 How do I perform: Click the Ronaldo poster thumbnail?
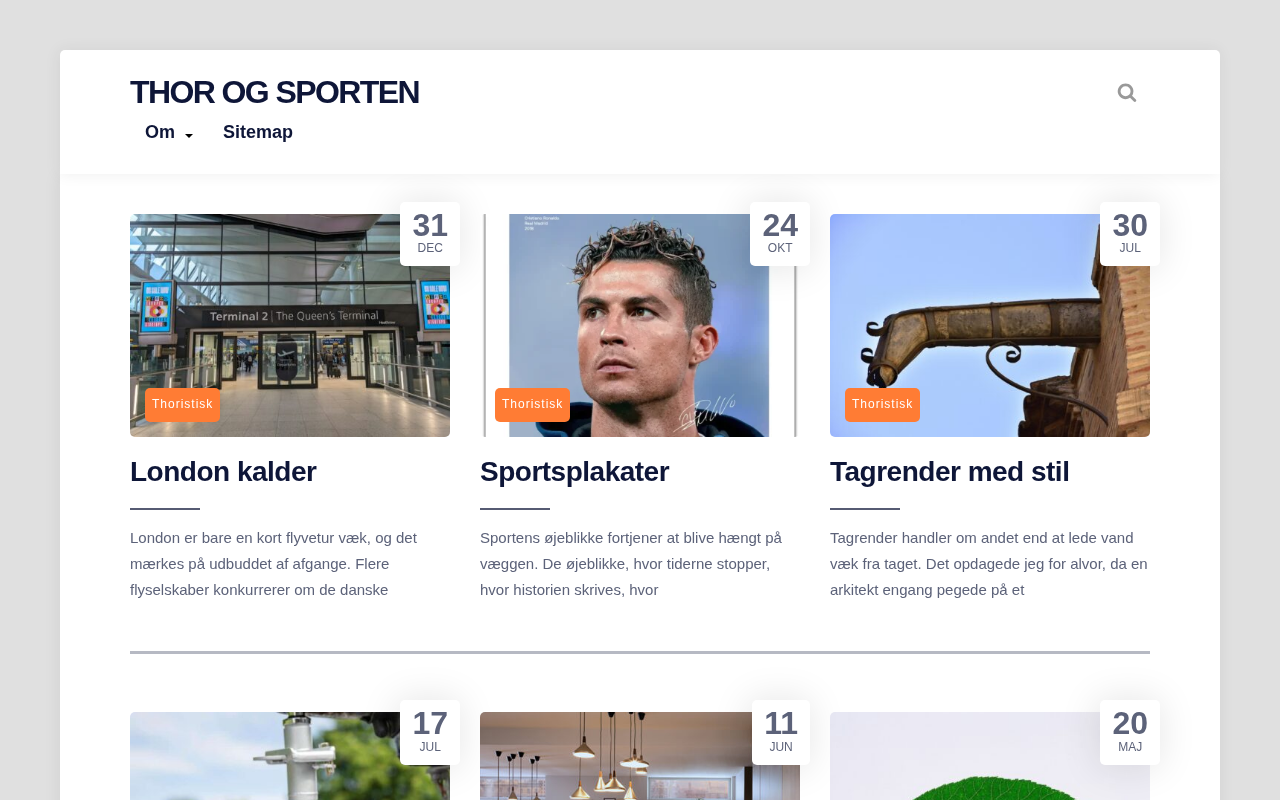640,325
